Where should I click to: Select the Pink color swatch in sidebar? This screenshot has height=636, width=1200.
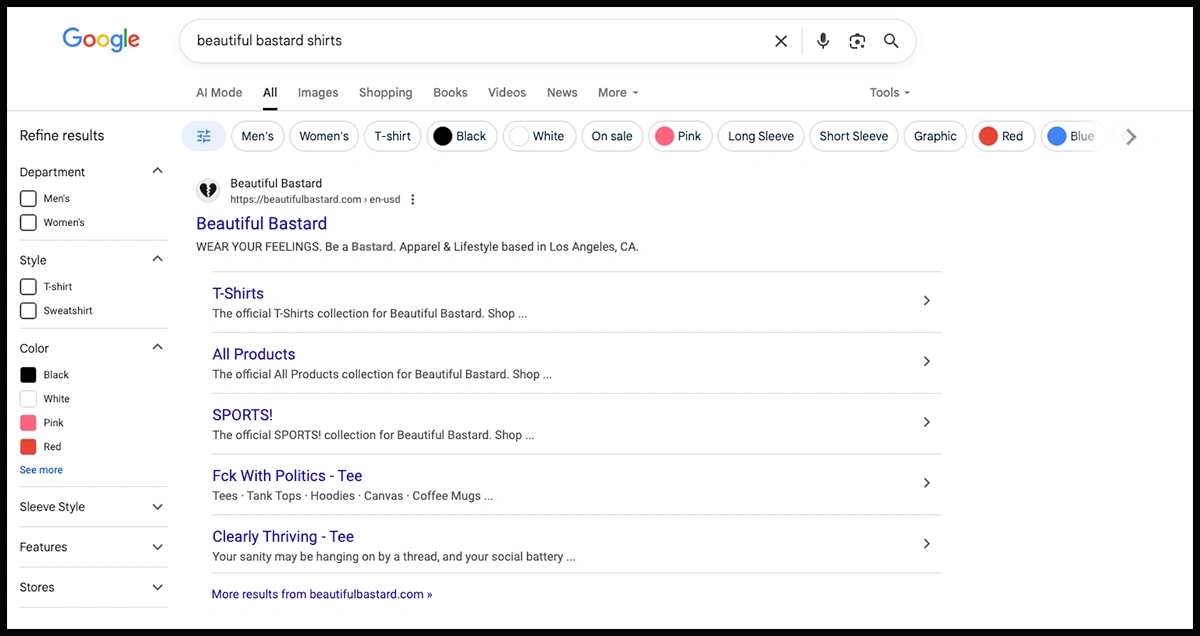coord(28,423)
